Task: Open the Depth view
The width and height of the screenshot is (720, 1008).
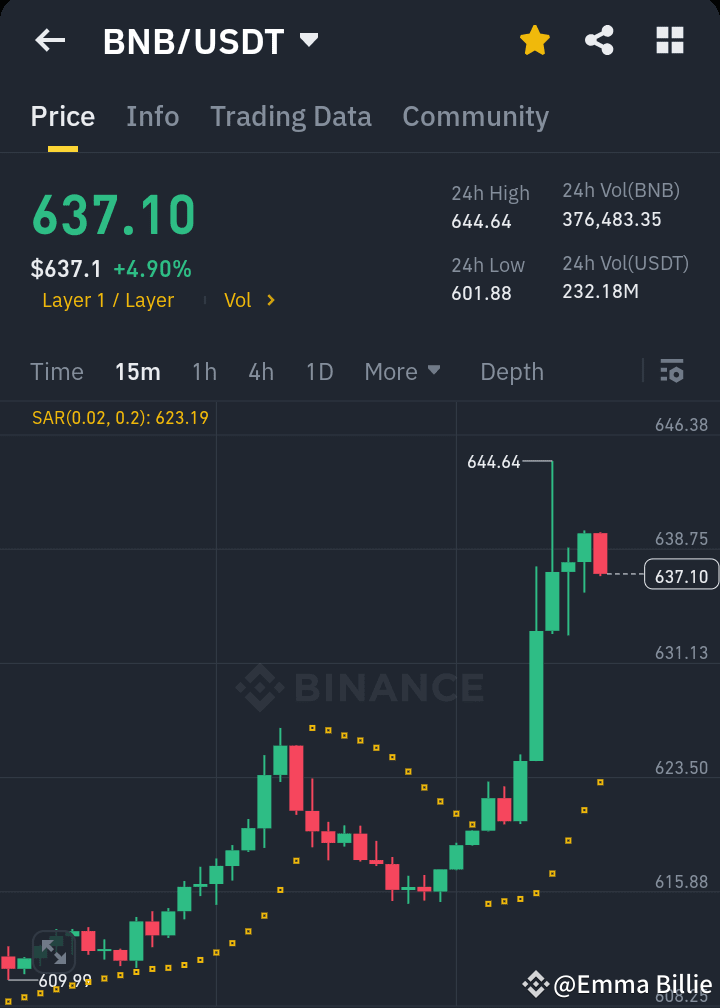Action: (x=511, y=371)
